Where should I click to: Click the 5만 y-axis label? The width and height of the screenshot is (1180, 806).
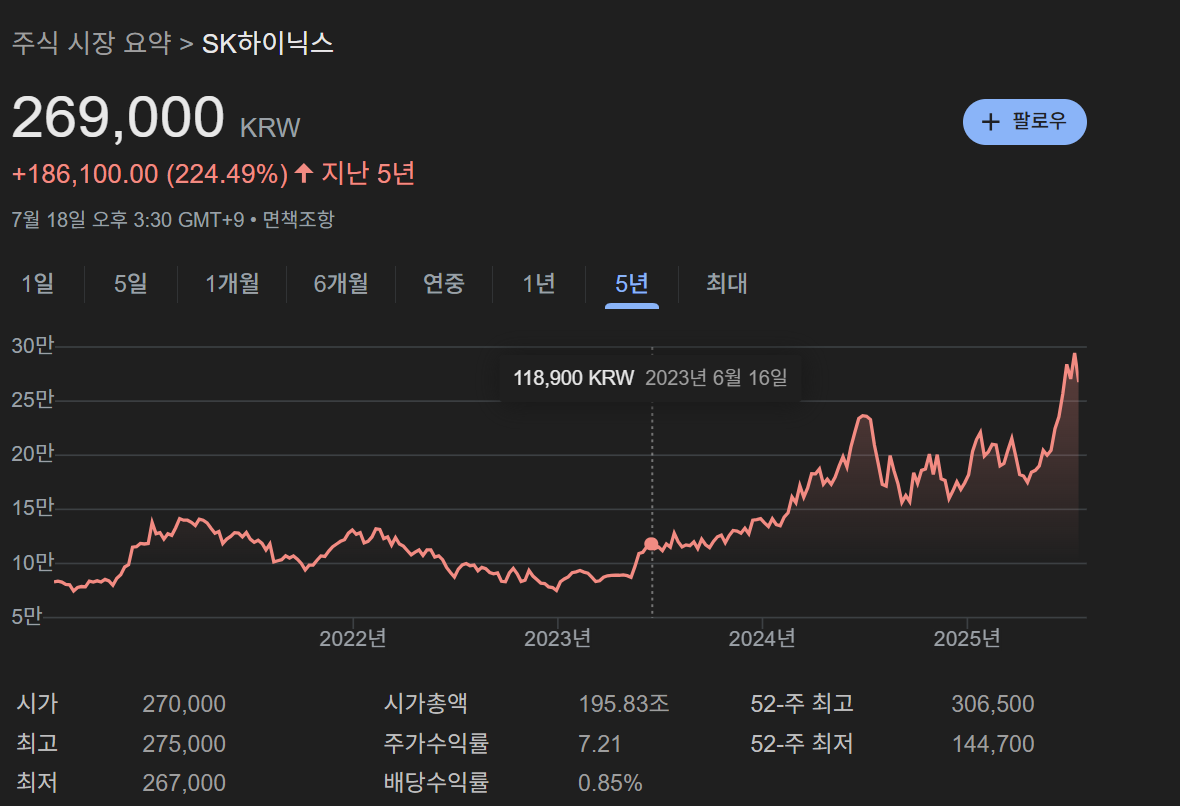click(27, 616)
